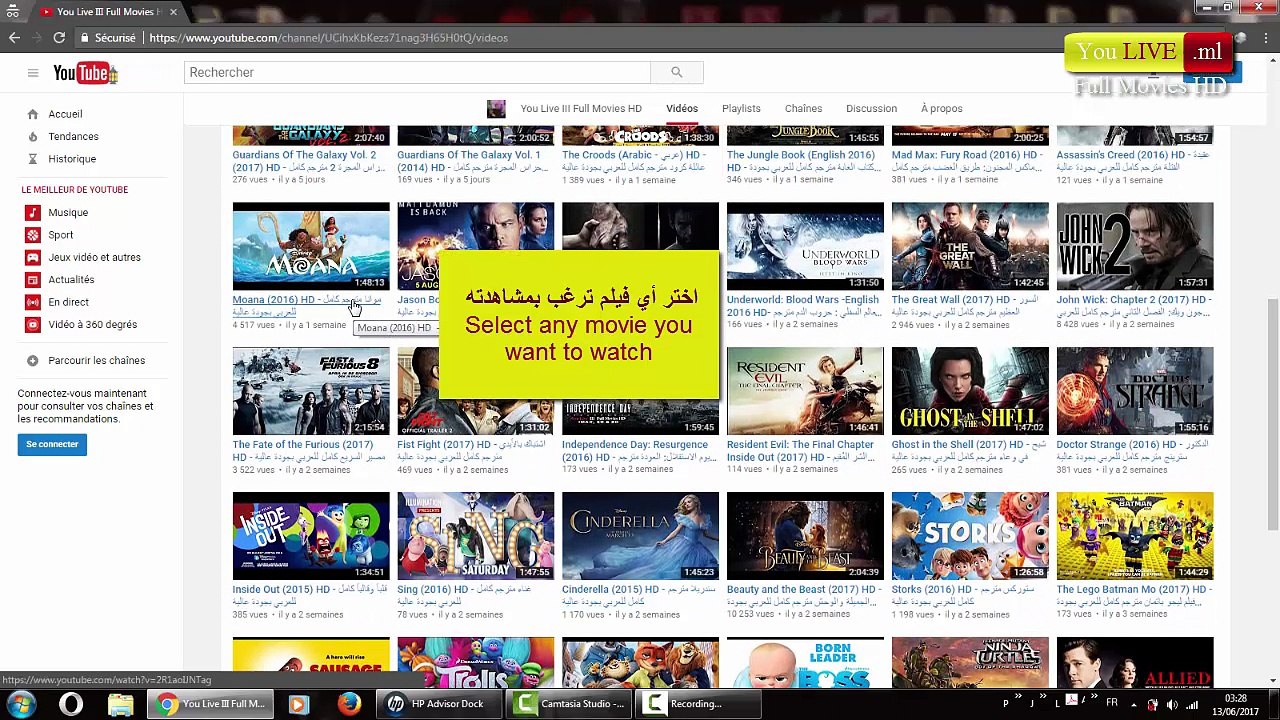Click the You Live III Full Movies HD channel name

click(581, 109)
